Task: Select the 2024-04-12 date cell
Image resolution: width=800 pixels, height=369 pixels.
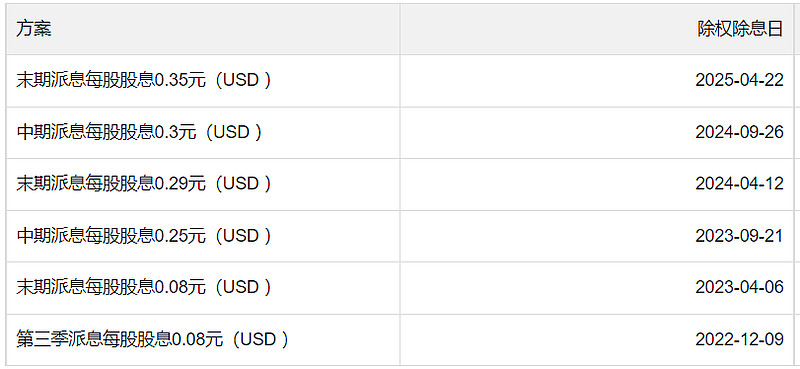Action: tap(597, 184)
